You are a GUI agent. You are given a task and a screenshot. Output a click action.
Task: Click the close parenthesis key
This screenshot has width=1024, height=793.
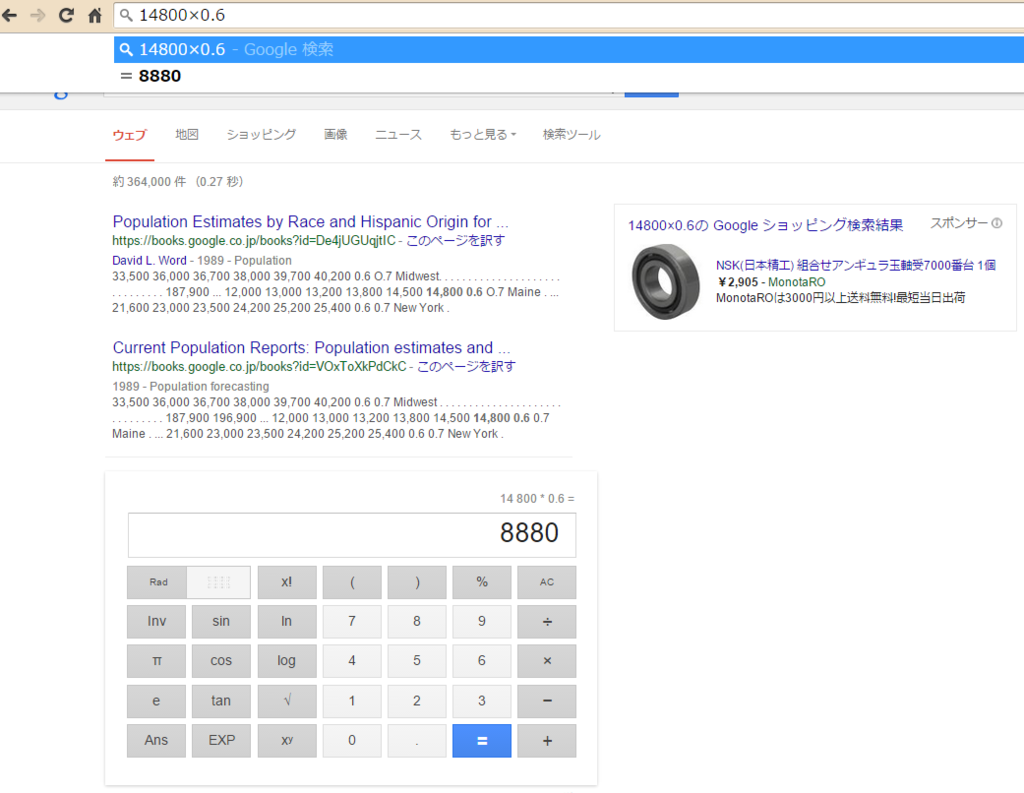417,582
